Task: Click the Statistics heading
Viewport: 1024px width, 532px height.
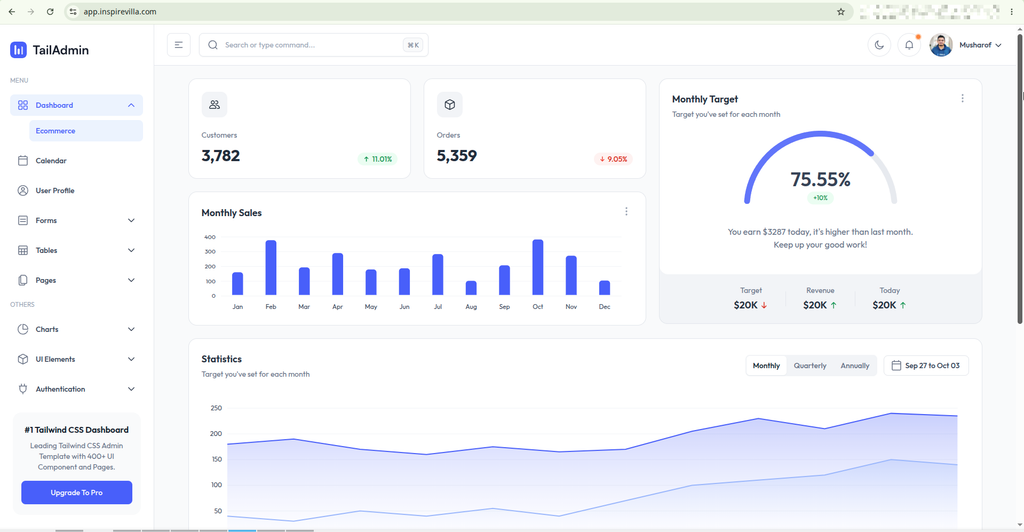Action: 221,359
